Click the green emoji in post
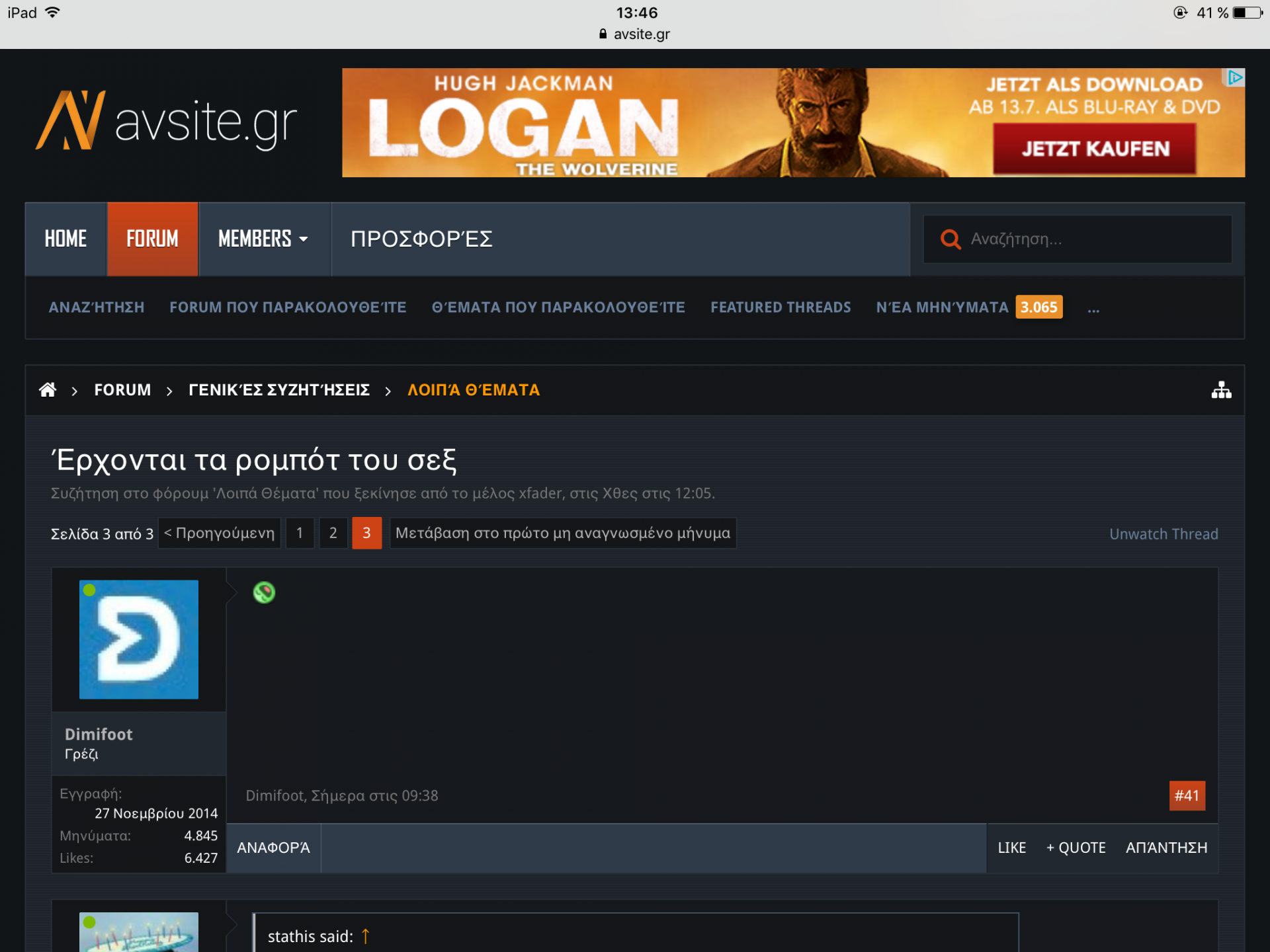1270x952 pixels. point(264,592)
